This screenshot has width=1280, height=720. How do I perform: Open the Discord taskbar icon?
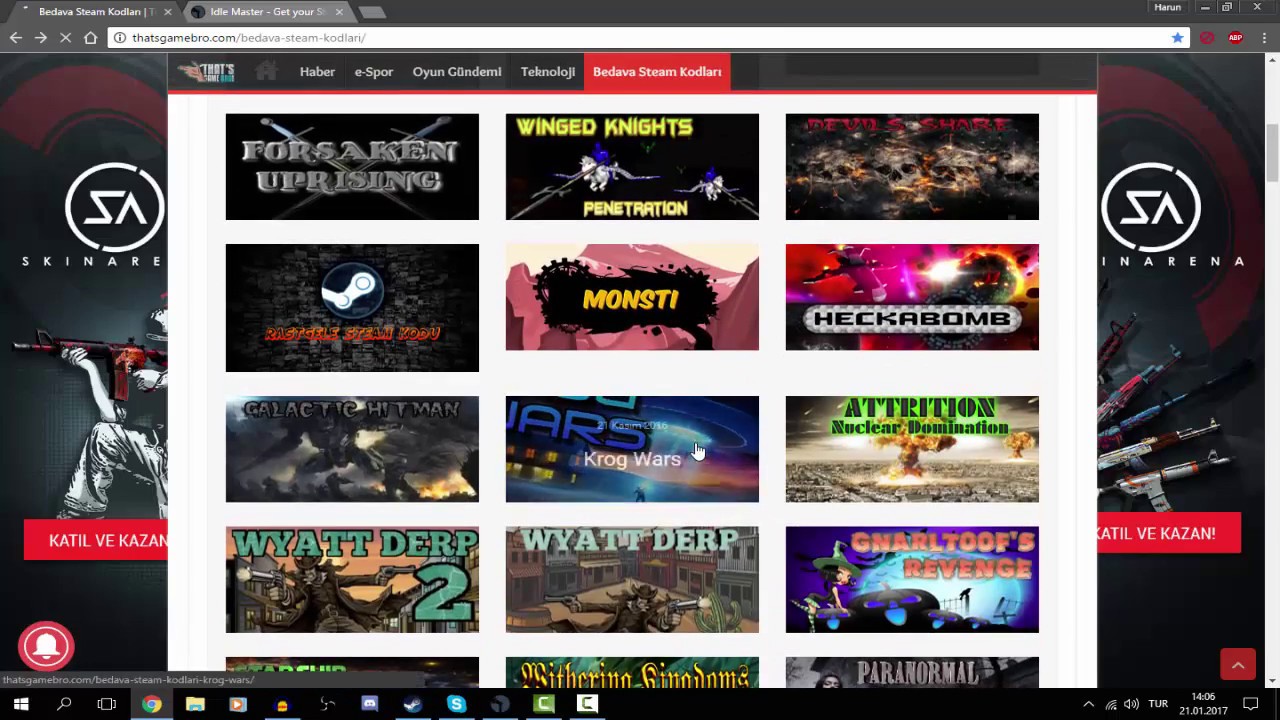pos(369,704)
